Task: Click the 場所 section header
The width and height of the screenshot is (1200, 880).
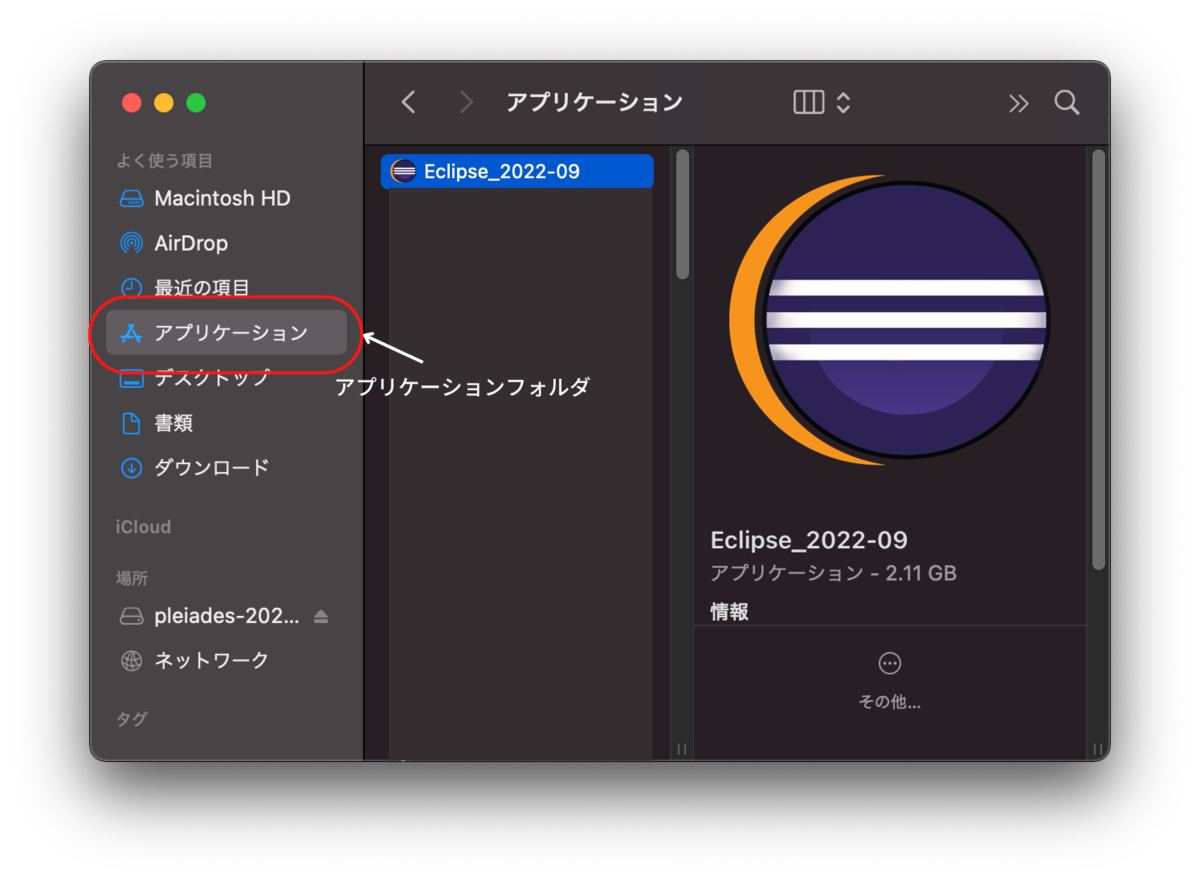Action: (x=132, y=578)
